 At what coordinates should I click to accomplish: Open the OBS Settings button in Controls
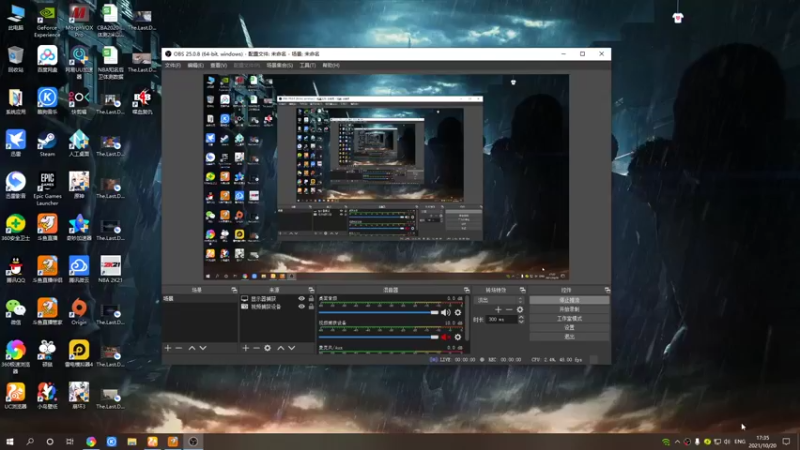click(569, 328)
